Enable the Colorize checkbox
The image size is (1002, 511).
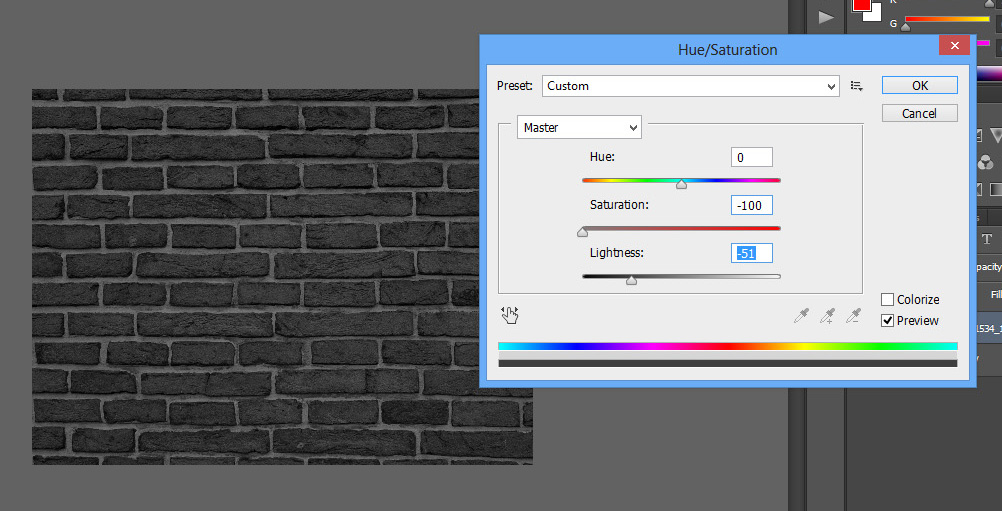click(x=887, y=300)
